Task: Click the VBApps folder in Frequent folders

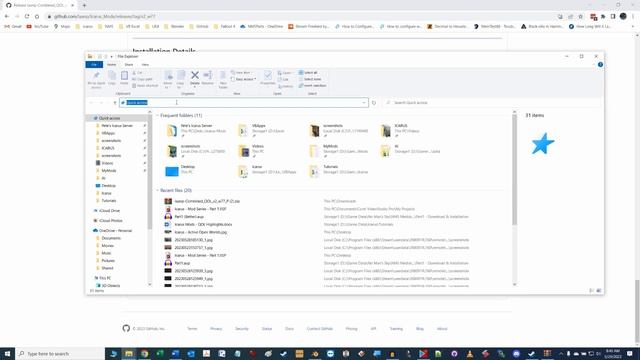Action: [261, 130]
